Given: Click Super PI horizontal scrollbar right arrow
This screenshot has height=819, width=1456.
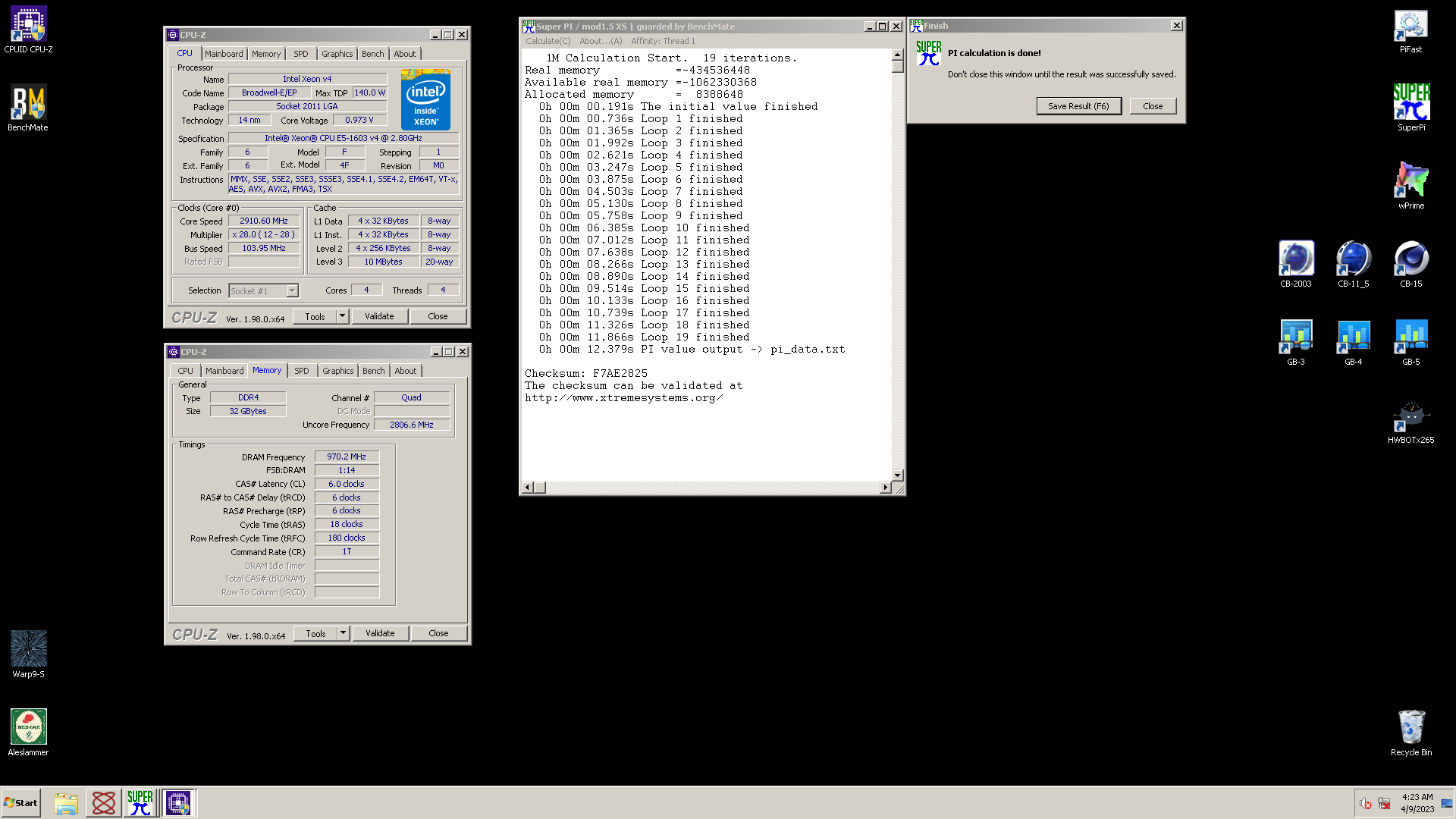Looking at the screenshot, I should tap(885, 488).
